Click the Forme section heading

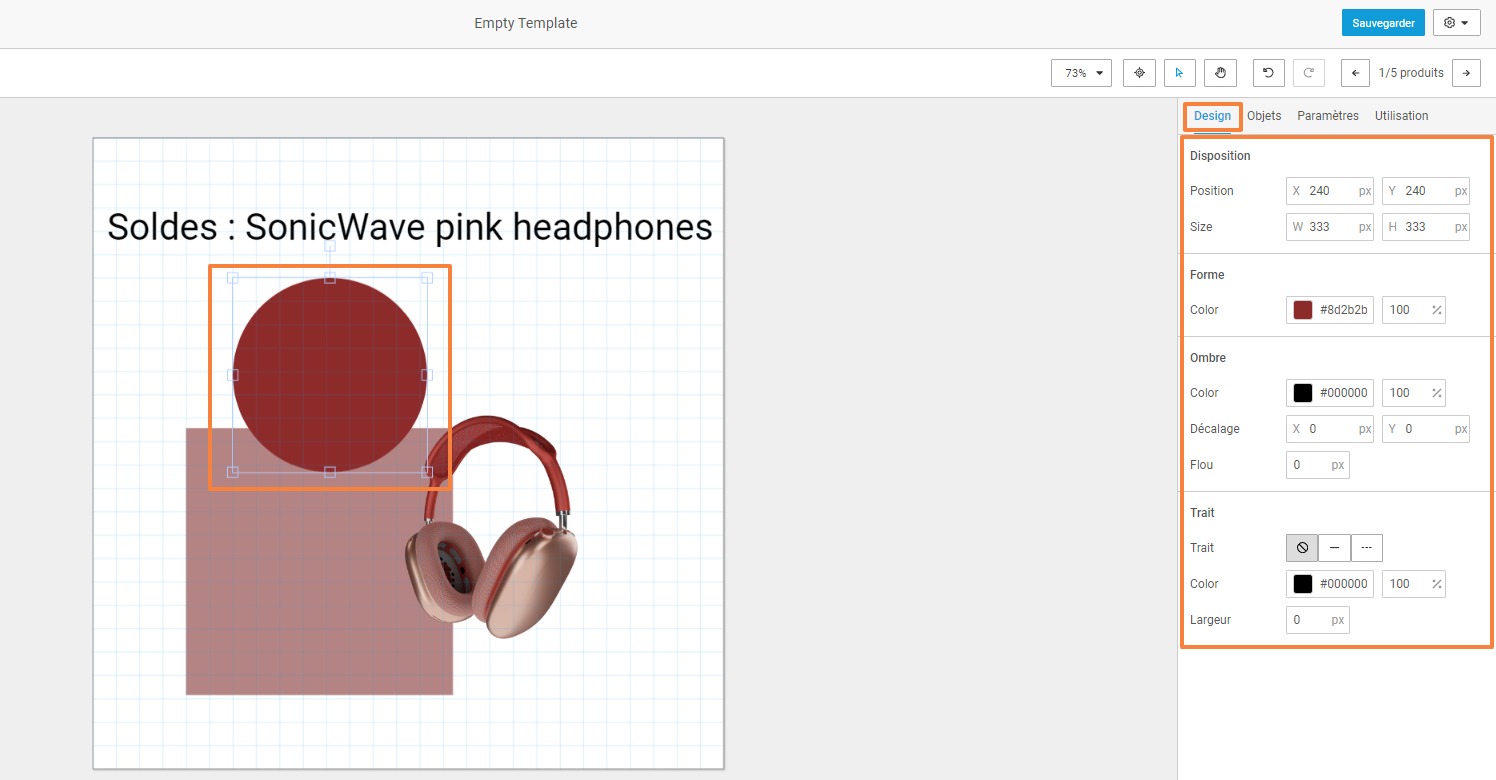(x=1207, y=275)
